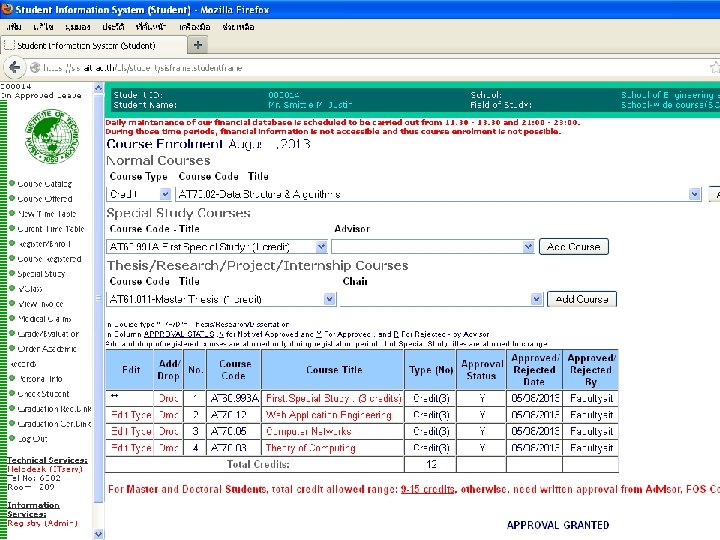Click the APPROVAL STATUS link in the notes

click(x=179, y=334)
